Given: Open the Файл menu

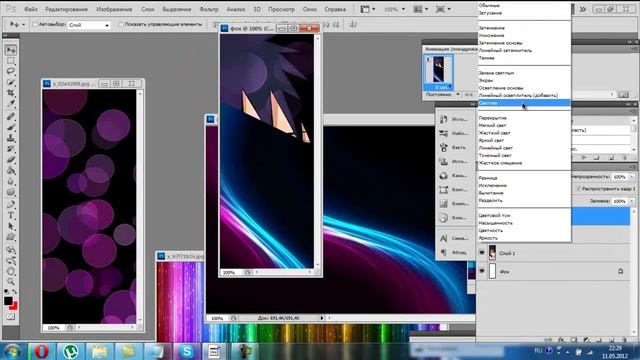Looking at the screenshot, I should [x=31, y=9].
